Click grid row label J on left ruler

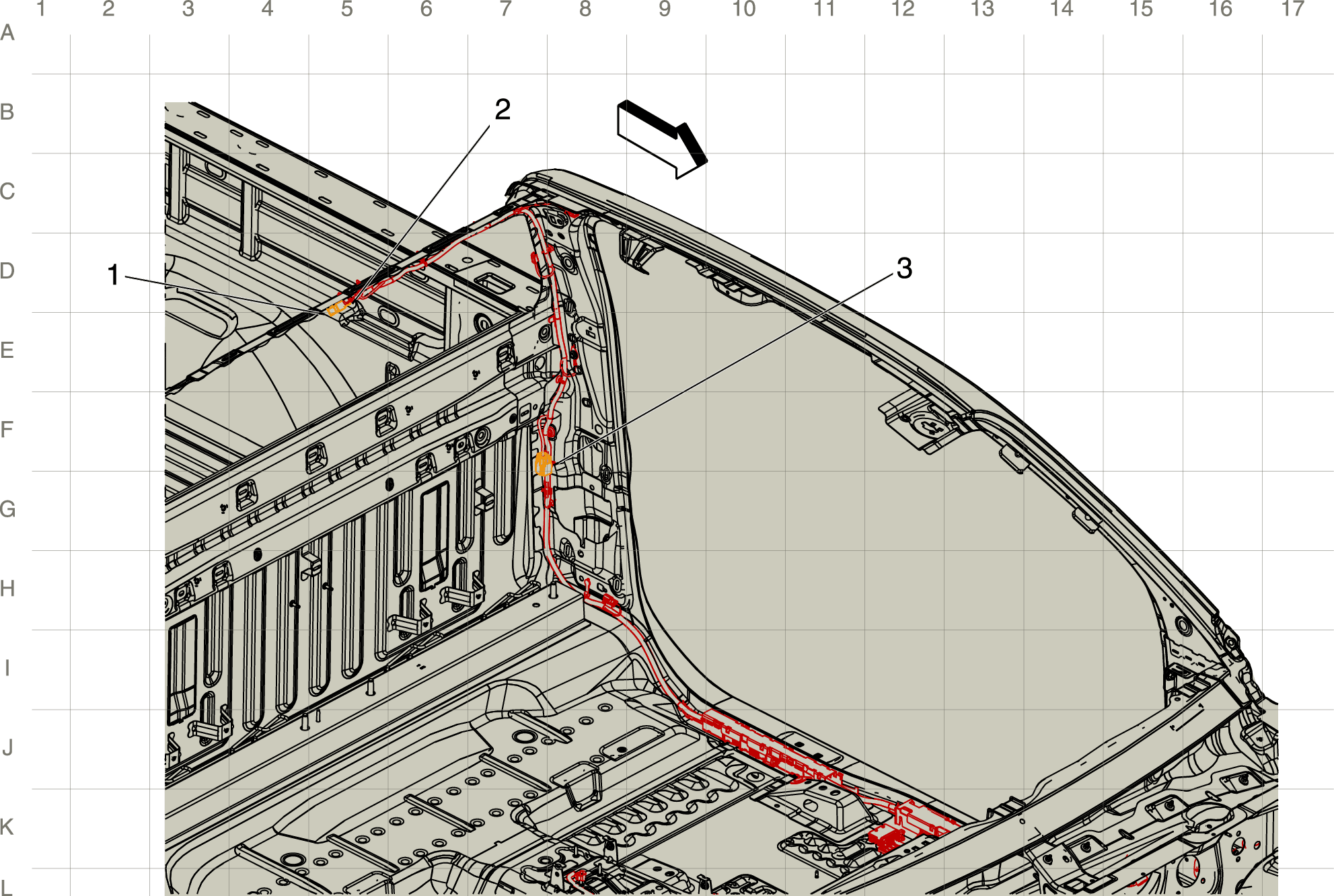(x=7, y=748)
